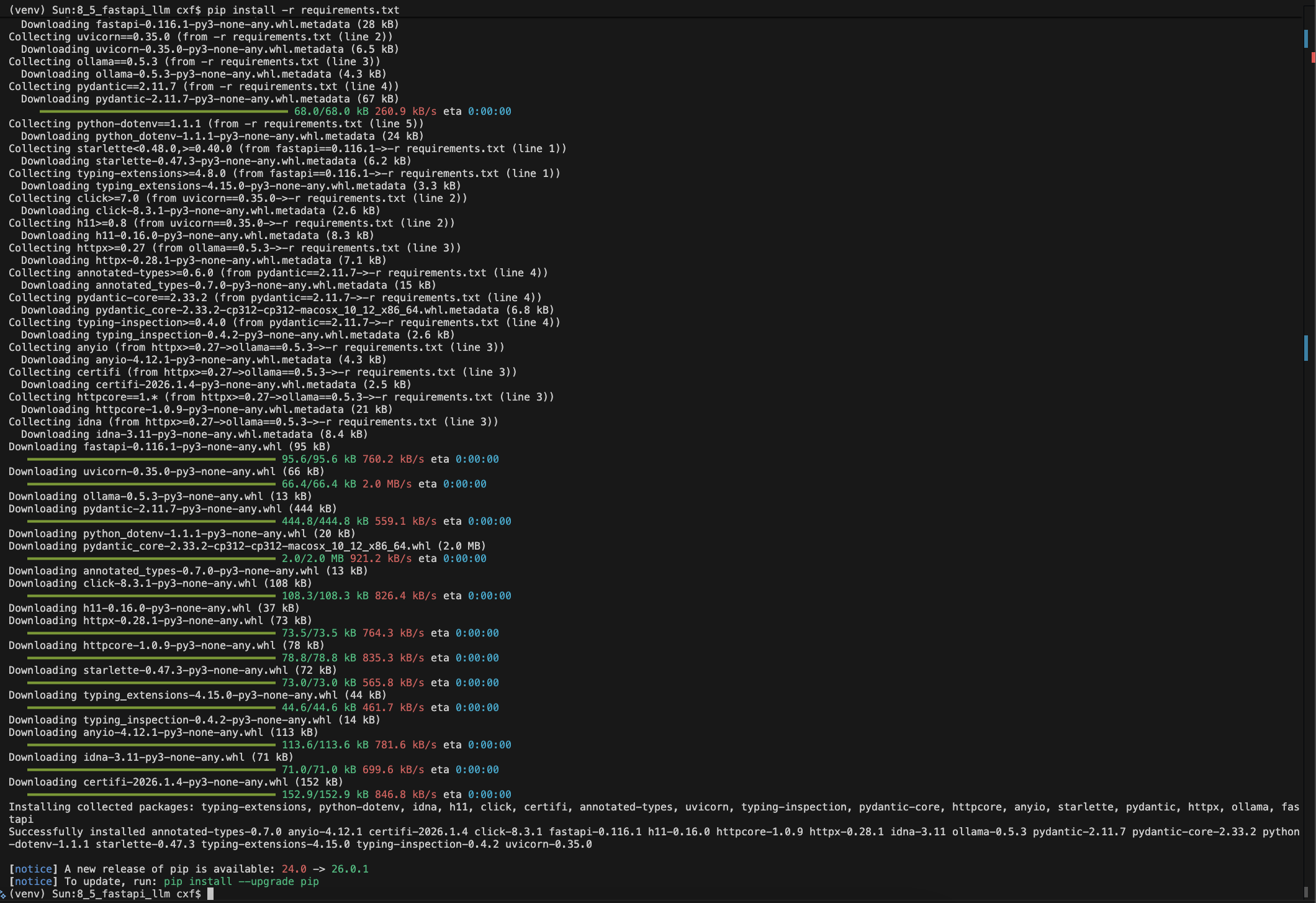Click the 2.0/2.0 MB progress bar
This screenshot has height=903, width=1316.
(151, 559)
